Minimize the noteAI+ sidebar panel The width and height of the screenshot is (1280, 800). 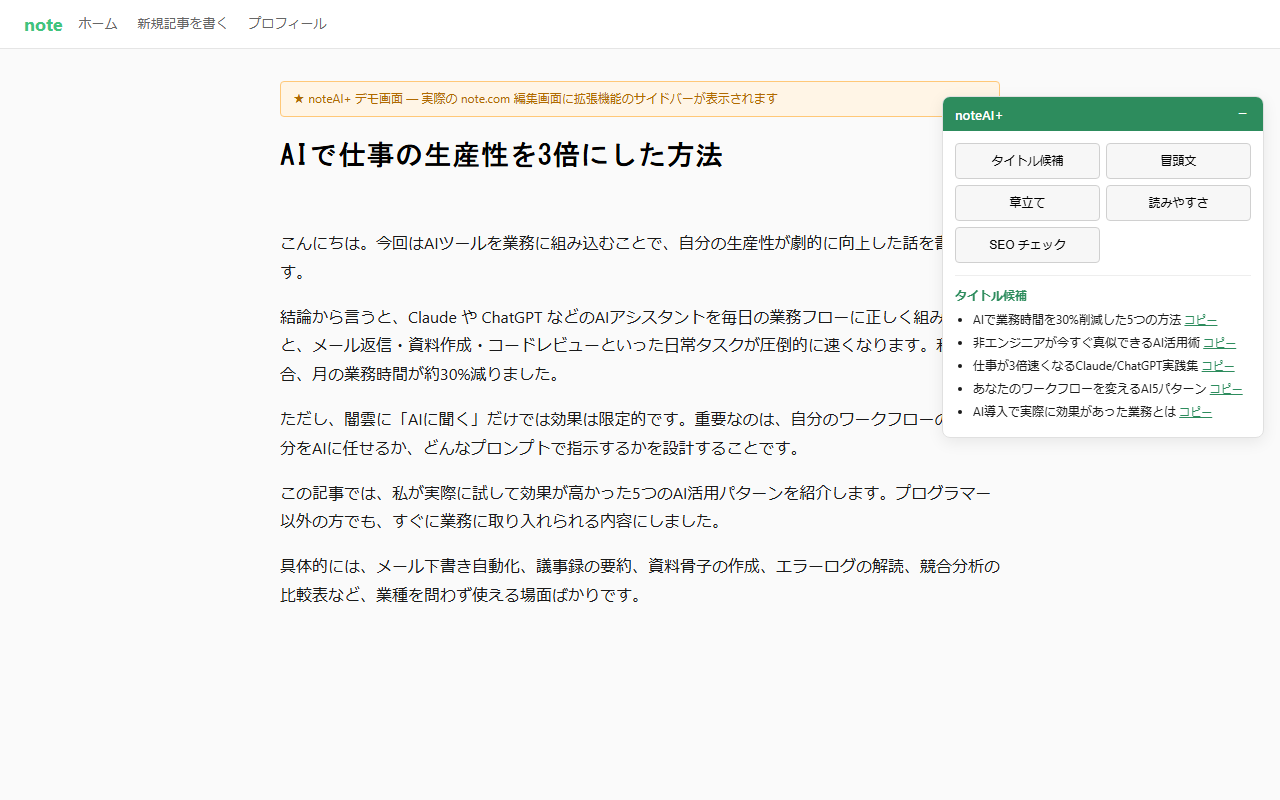[x=1242, y=114]
